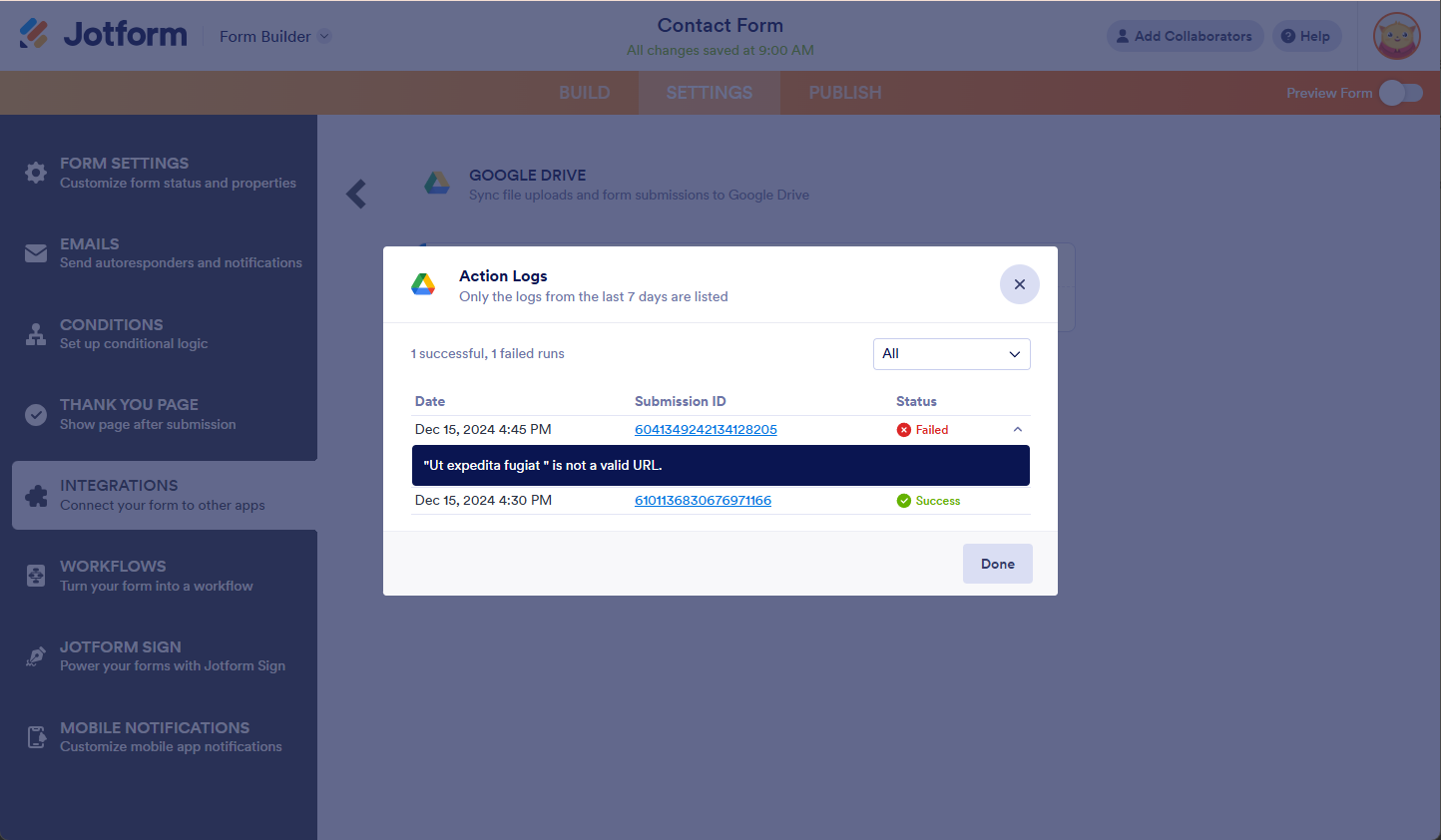Click the Google Drive heading text
The width and height of the screenshot is (1441, 840).
click(528, 176)
